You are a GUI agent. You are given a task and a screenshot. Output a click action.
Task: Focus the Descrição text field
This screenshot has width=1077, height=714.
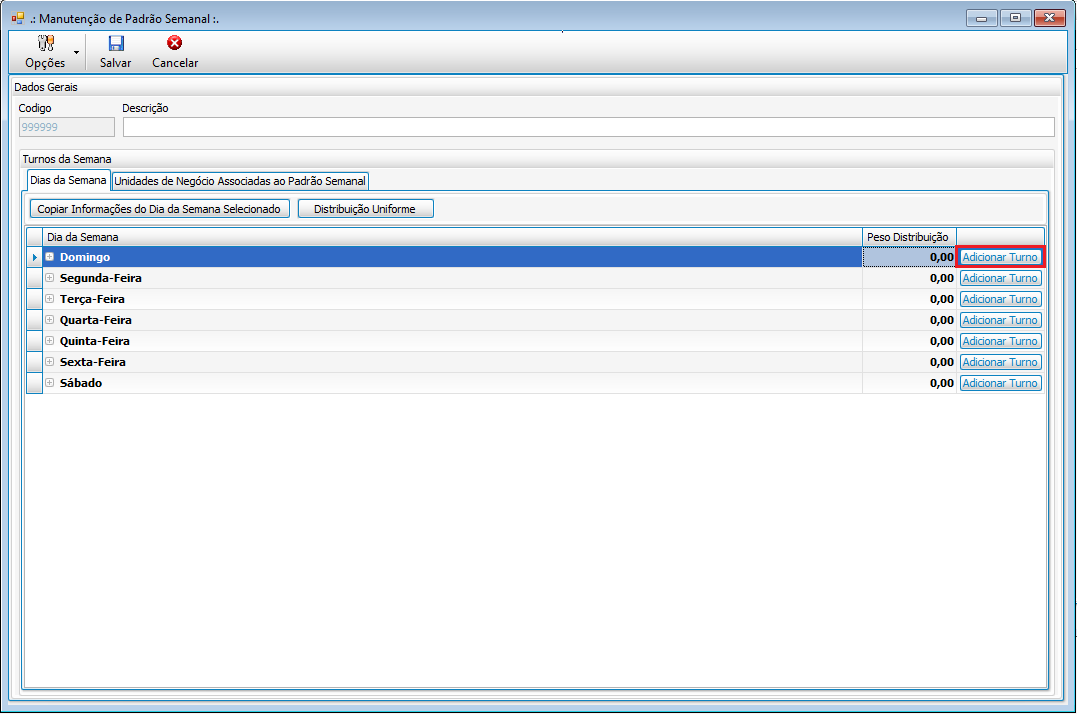click(589, 127)
